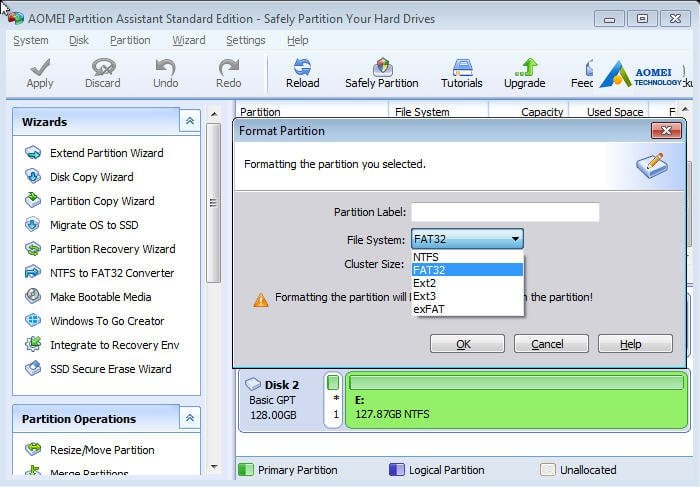Open the Settings menu
The width and height of the screenshot is (700, 487).
pos(246,40)
